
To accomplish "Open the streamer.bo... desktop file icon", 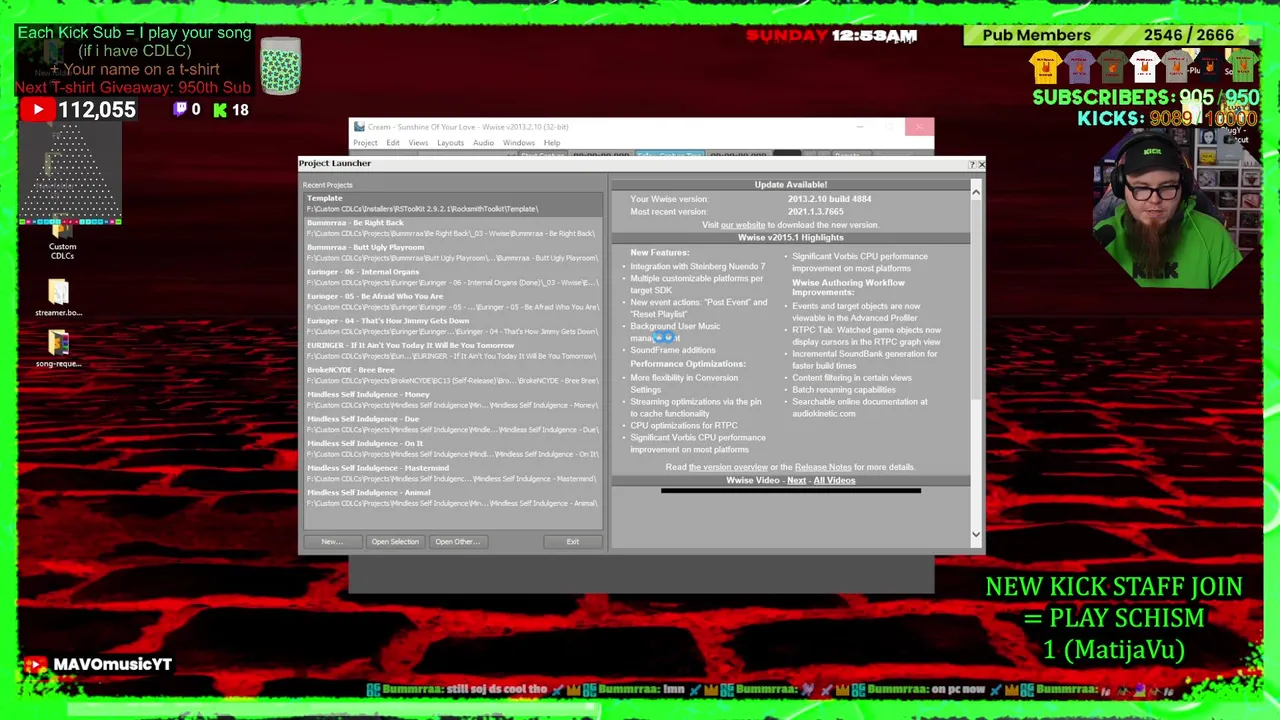I will (x=58, y=297).
